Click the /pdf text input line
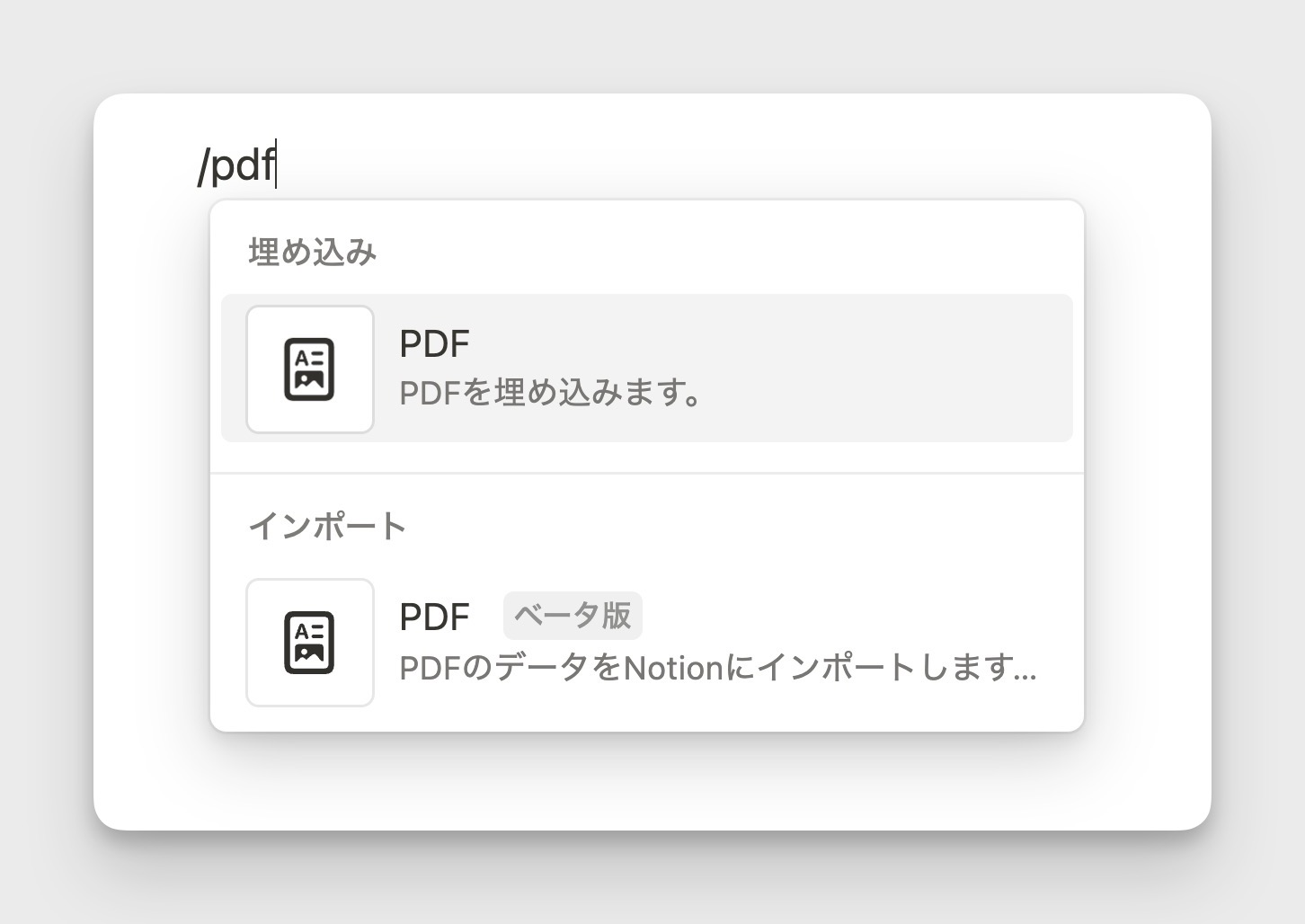 pos(237,165)
